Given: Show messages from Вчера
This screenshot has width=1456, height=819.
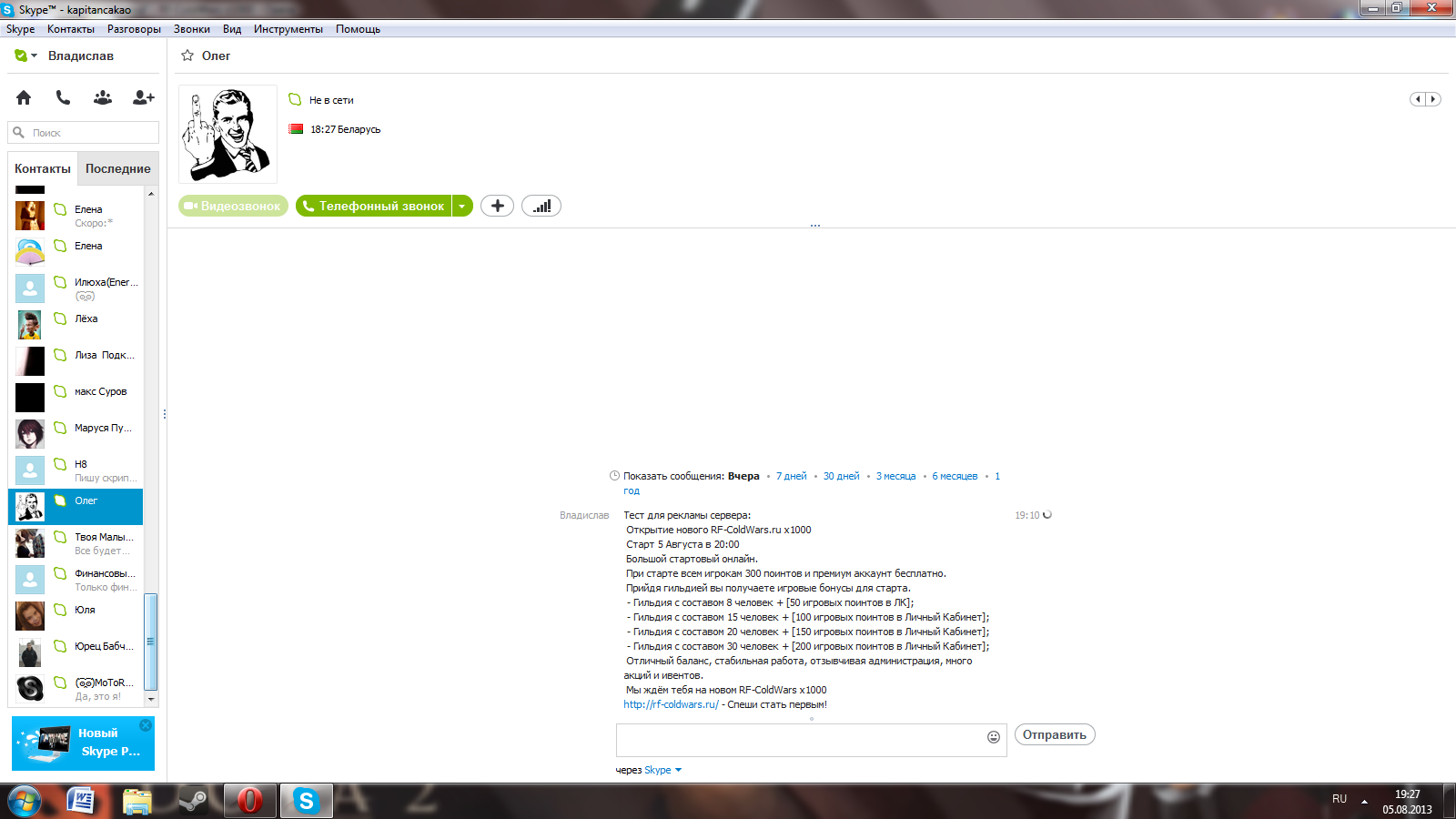Looking at the screenshot, I should pyautogui.click(x=743, y=476).
